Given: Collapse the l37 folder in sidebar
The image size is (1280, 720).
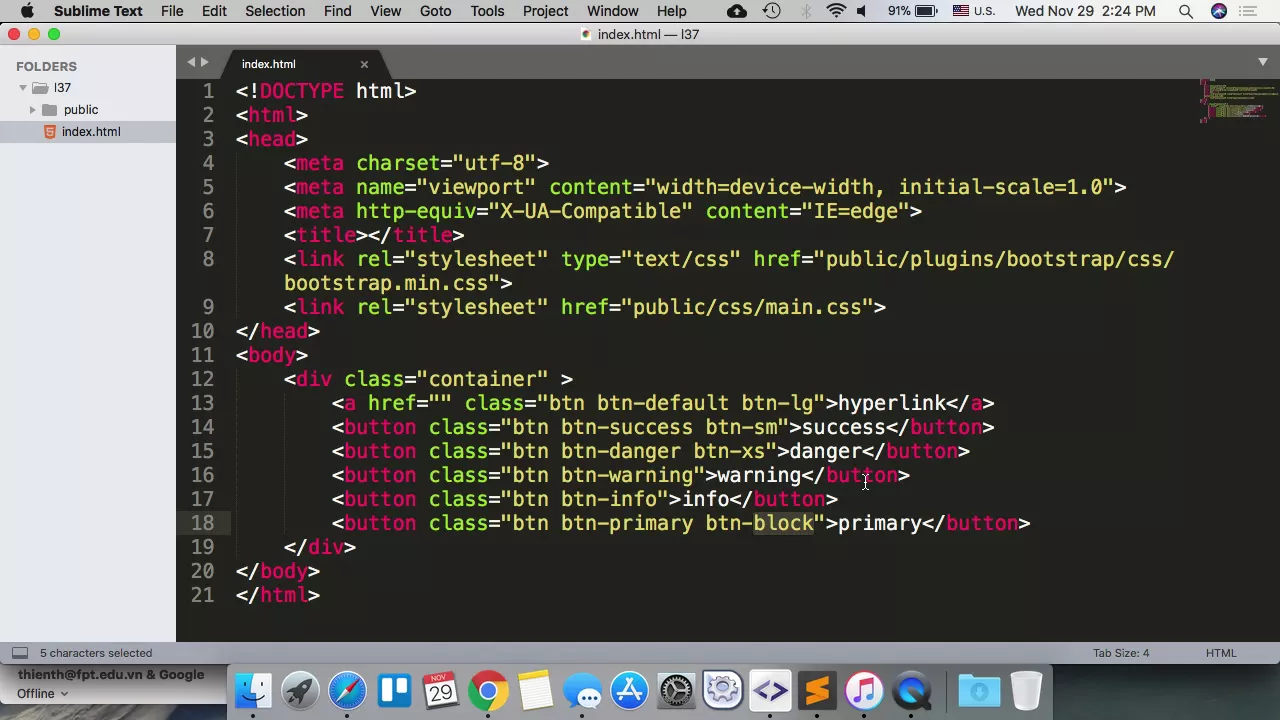Looking at the screenshot, I should 23,88.
